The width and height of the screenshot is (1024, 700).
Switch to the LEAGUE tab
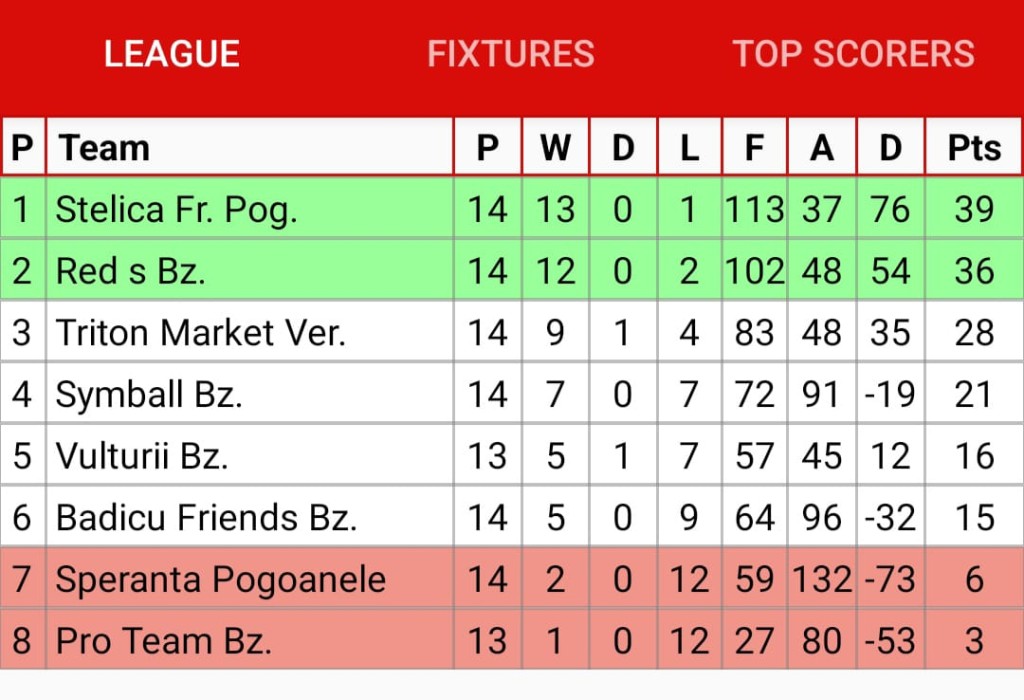click(x=172, y=54)
